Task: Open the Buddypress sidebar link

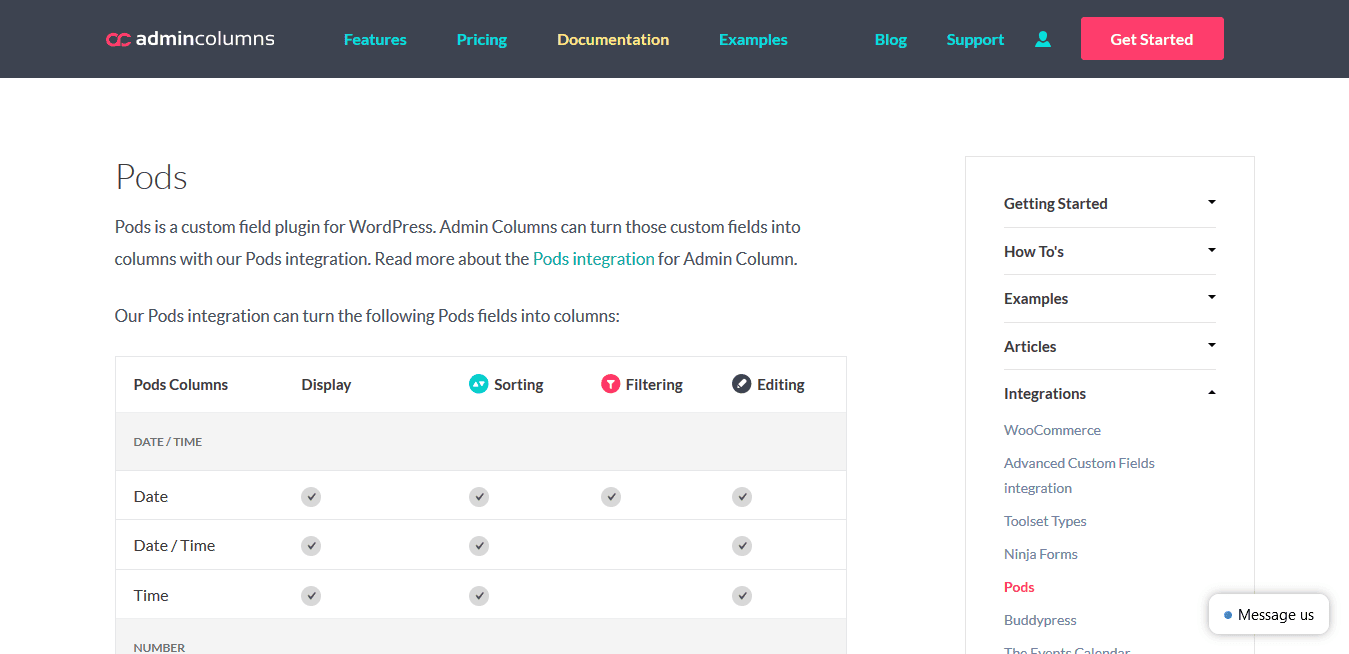Action: [1040, 620]
